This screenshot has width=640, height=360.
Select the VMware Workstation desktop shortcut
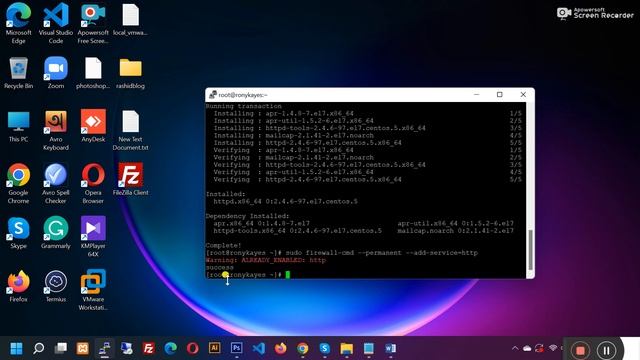(x=93, y=291)
